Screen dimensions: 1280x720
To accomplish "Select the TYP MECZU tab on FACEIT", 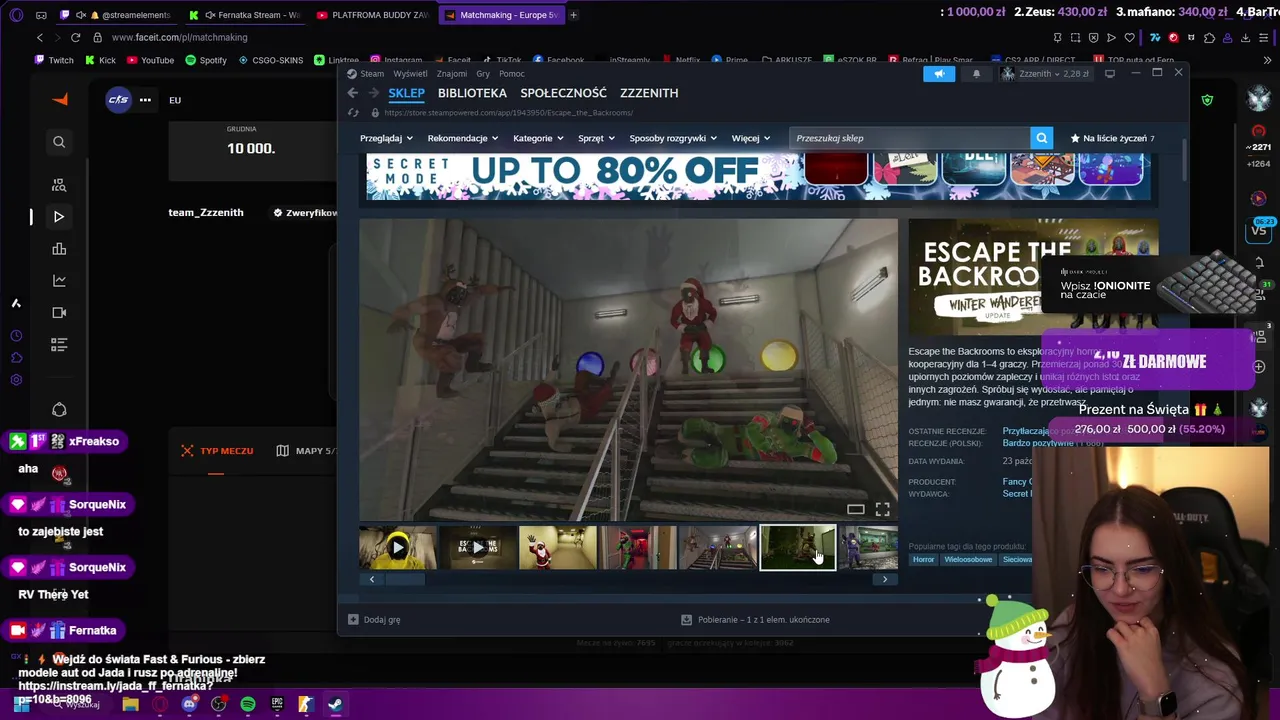I will [x=217, y=451].
